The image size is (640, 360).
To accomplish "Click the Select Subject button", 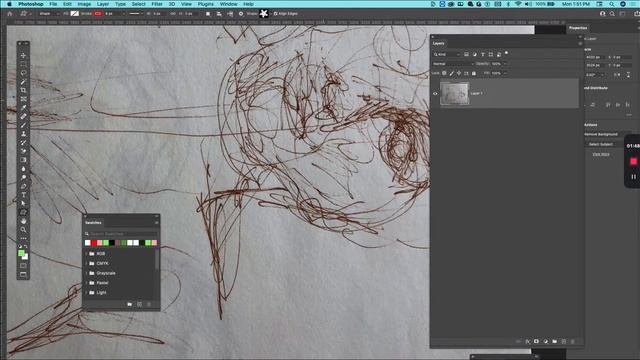I will point(600,144).
